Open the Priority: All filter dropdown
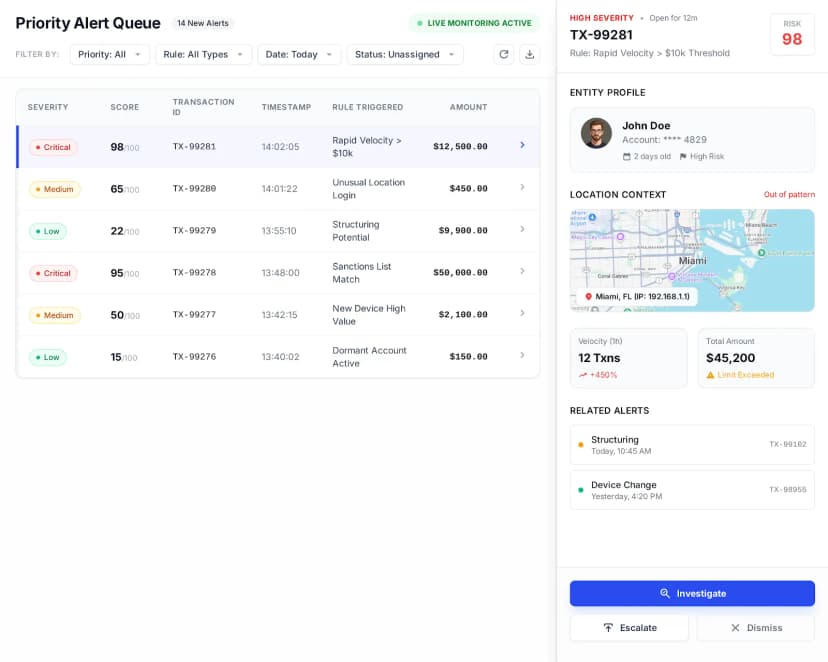 110,55
